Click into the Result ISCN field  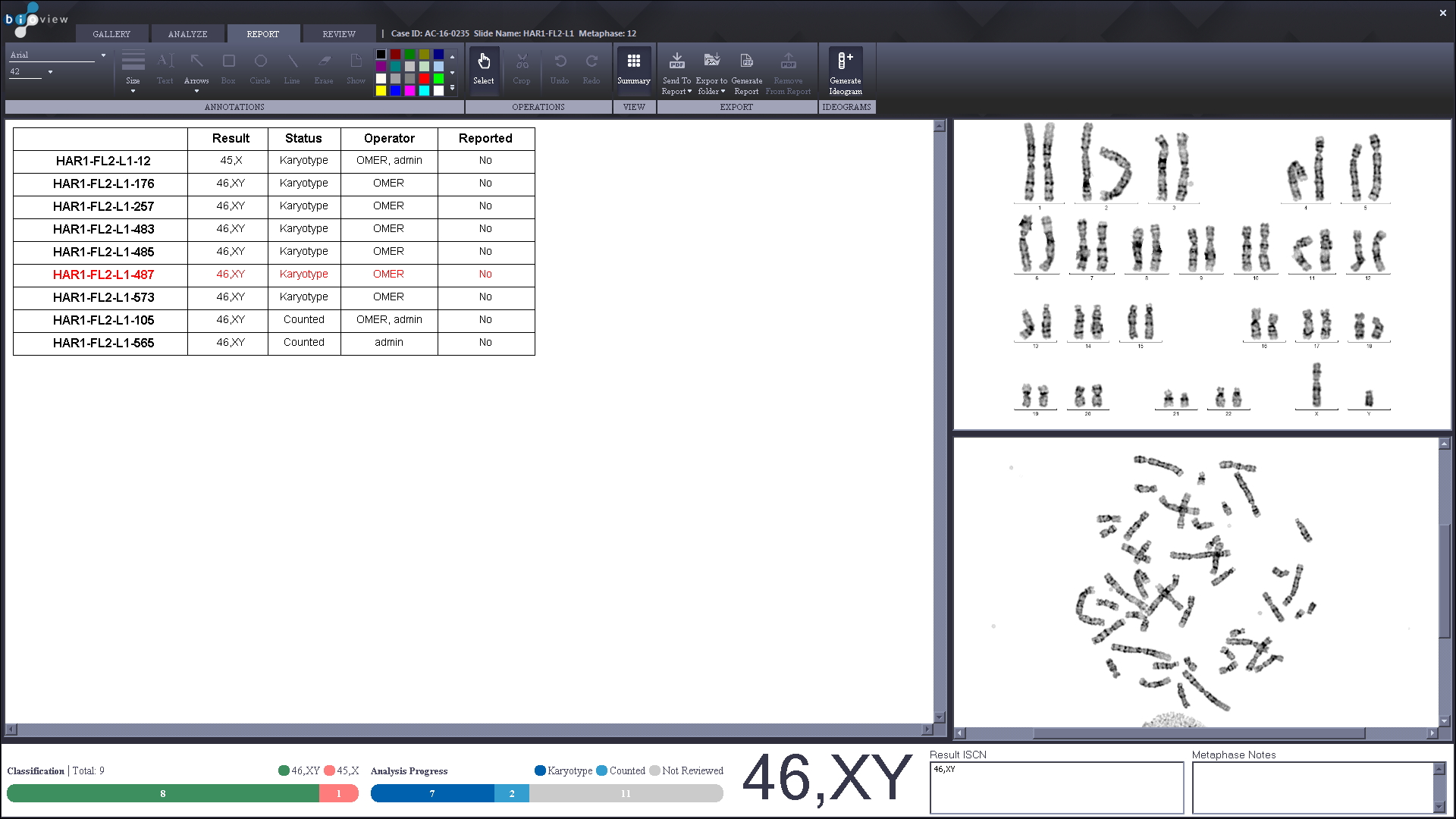[1056, 787]
